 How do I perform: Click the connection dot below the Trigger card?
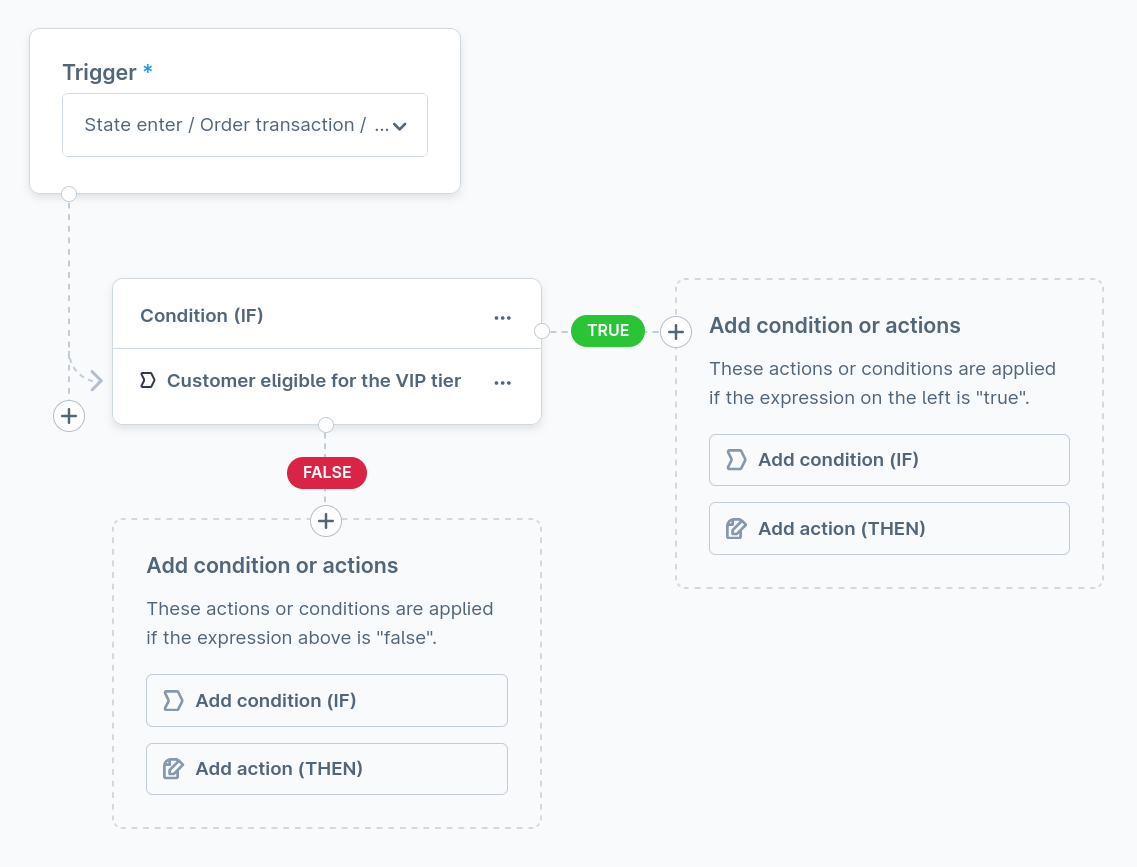[x=69, y=194]
